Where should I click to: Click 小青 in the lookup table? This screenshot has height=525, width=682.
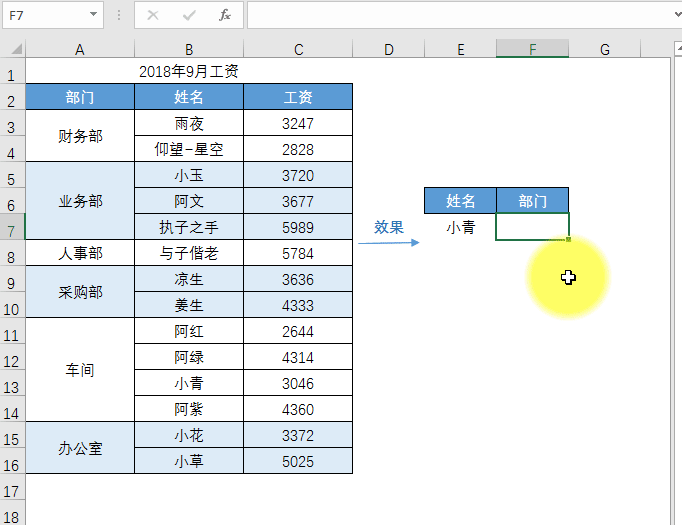pyautogui.click(x=461, y=227)
